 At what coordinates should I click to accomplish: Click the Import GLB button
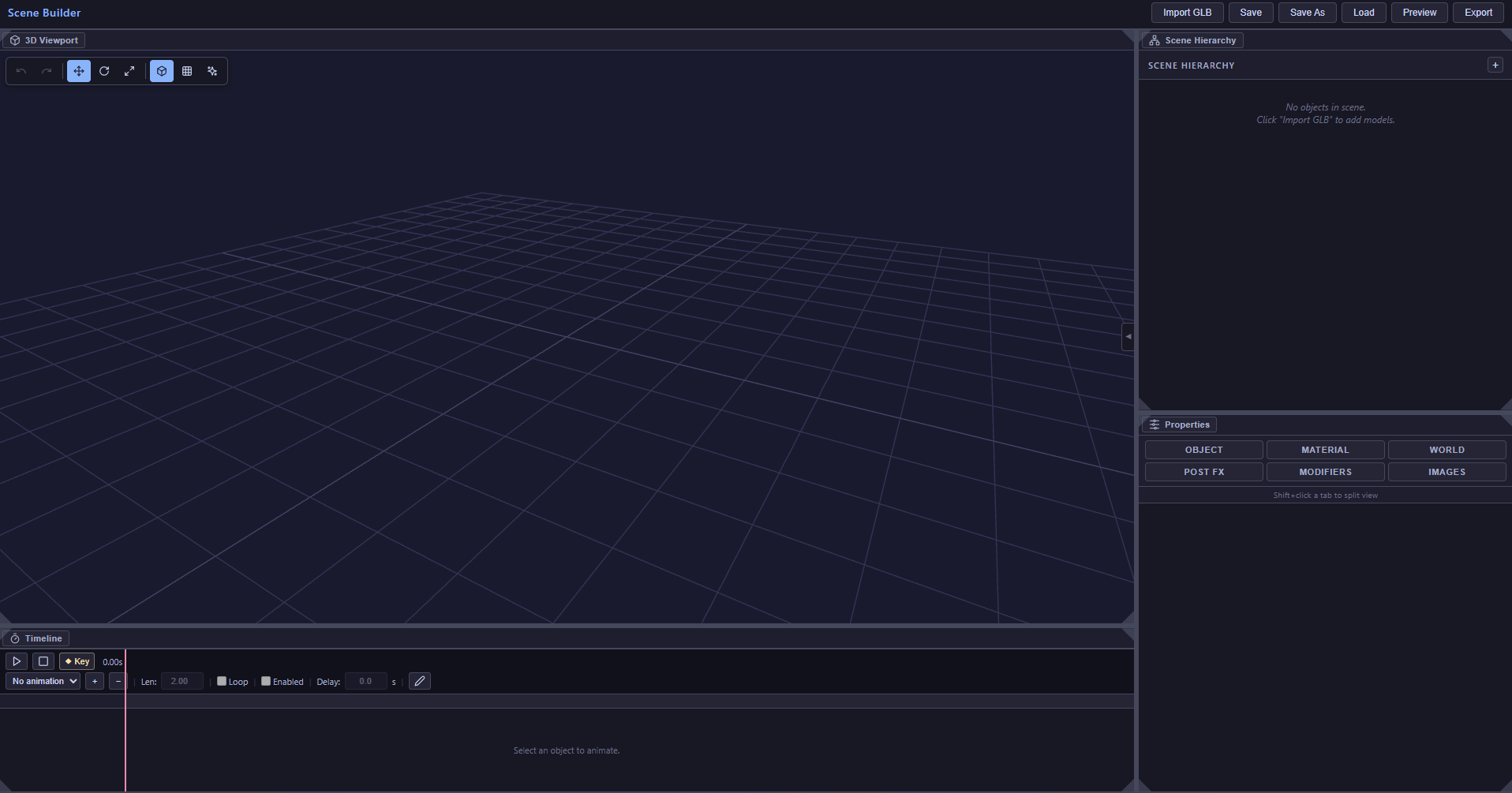pos(1187,13)
